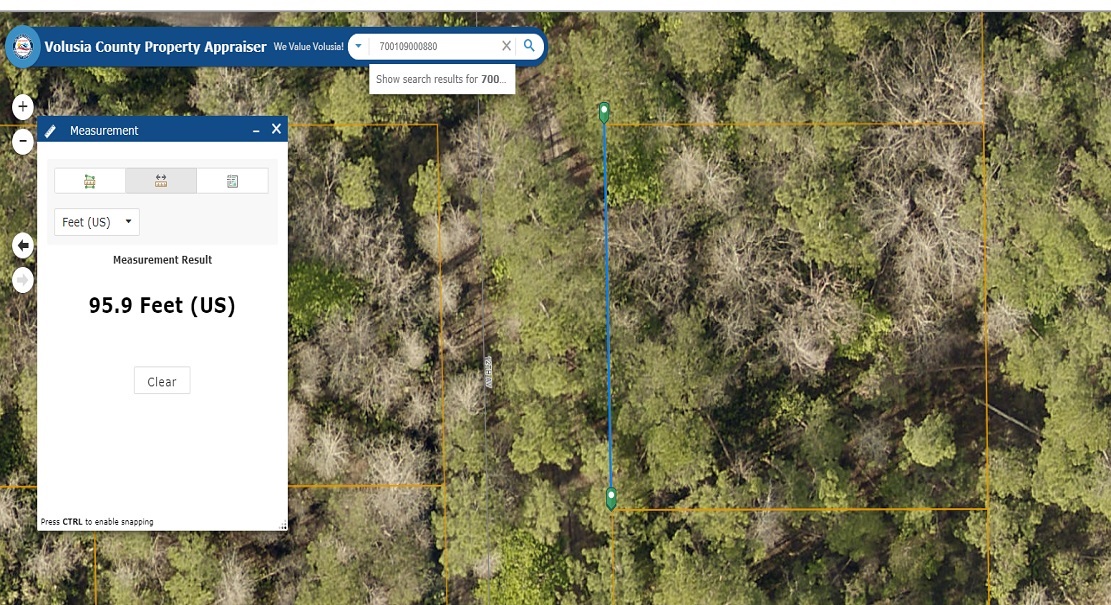Click the Show search results suggestion
The height and width of the screenshot is (605, 1111).
click(441, 79)
